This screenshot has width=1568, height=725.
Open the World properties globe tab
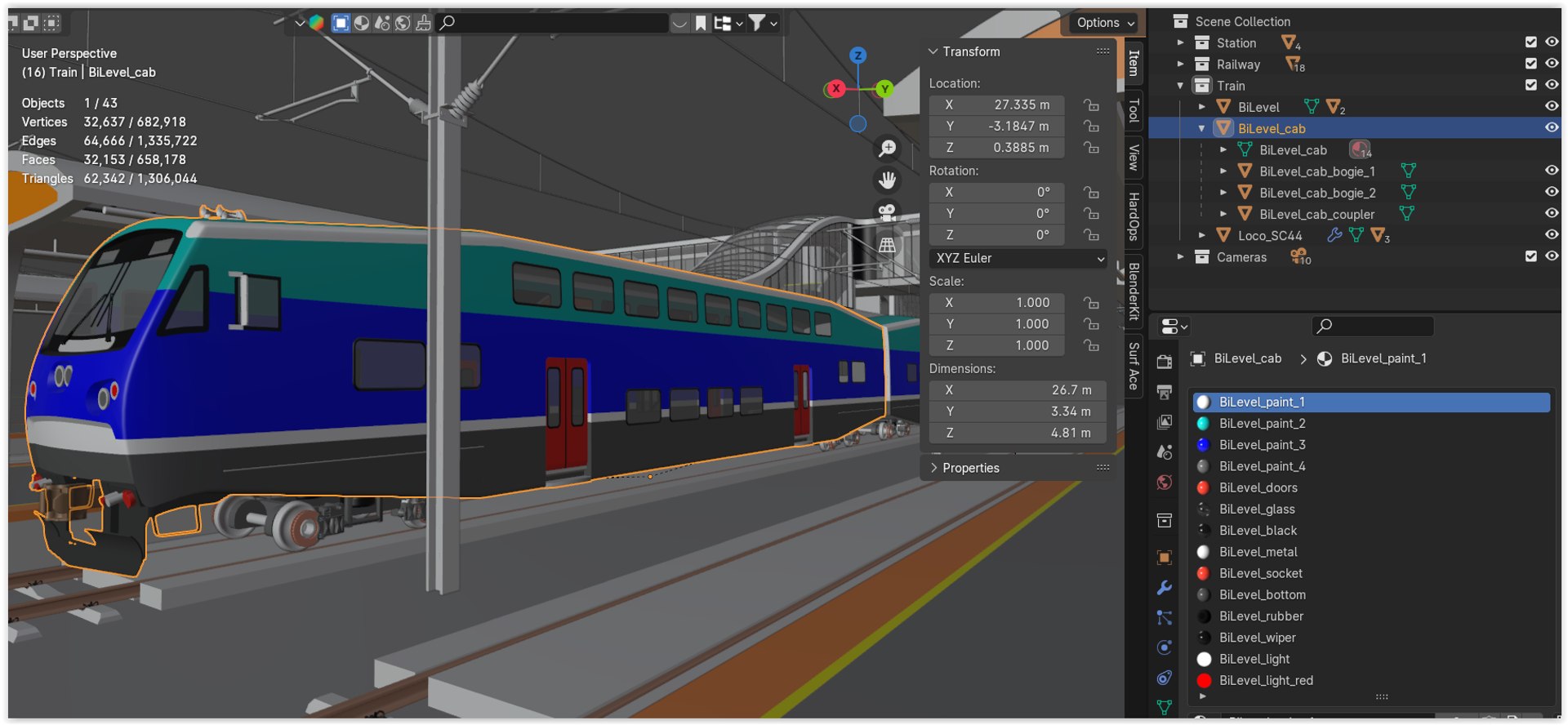click(1165, 483)
